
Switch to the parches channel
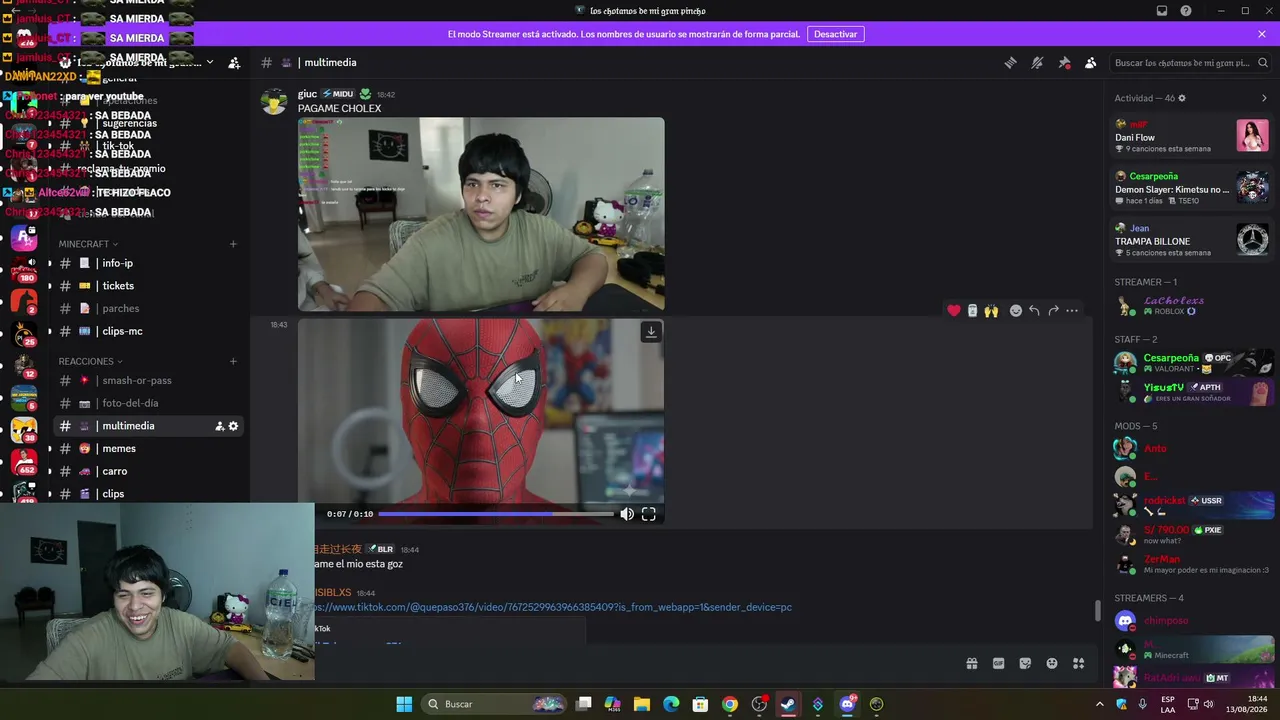click(x=148, y=308)
